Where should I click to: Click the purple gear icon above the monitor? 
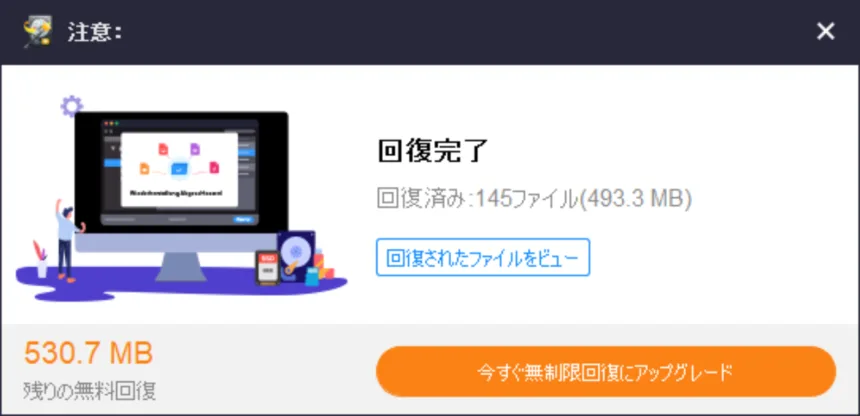pos(72,106)
